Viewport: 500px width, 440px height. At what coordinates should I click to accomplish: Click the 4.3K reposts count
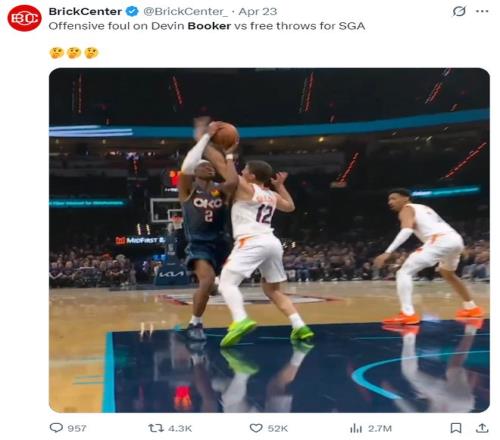click(180, 428)
